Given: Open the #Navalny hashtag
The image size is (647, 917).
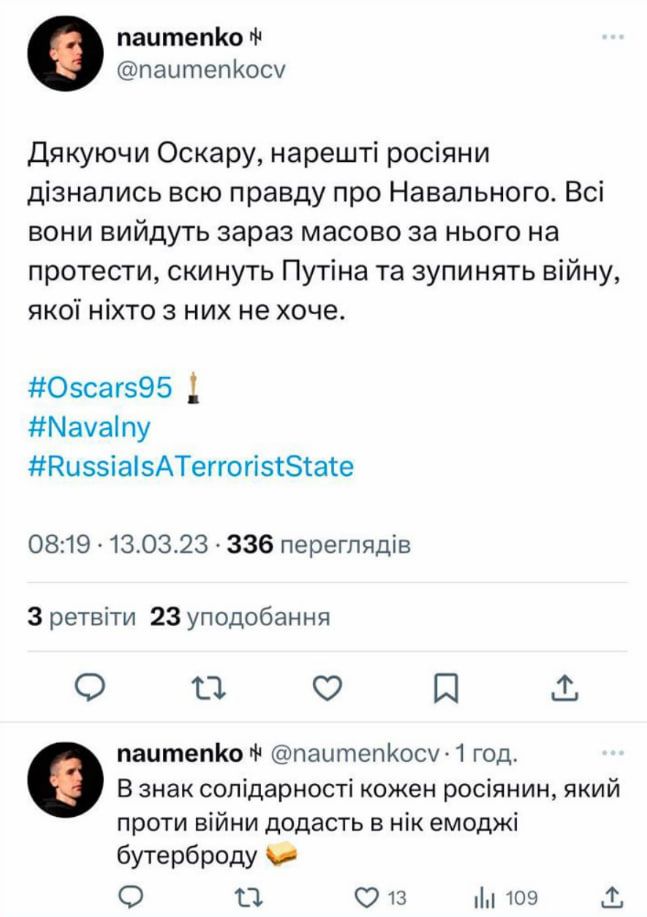Looking at the screenshot, I should [90, 427].
